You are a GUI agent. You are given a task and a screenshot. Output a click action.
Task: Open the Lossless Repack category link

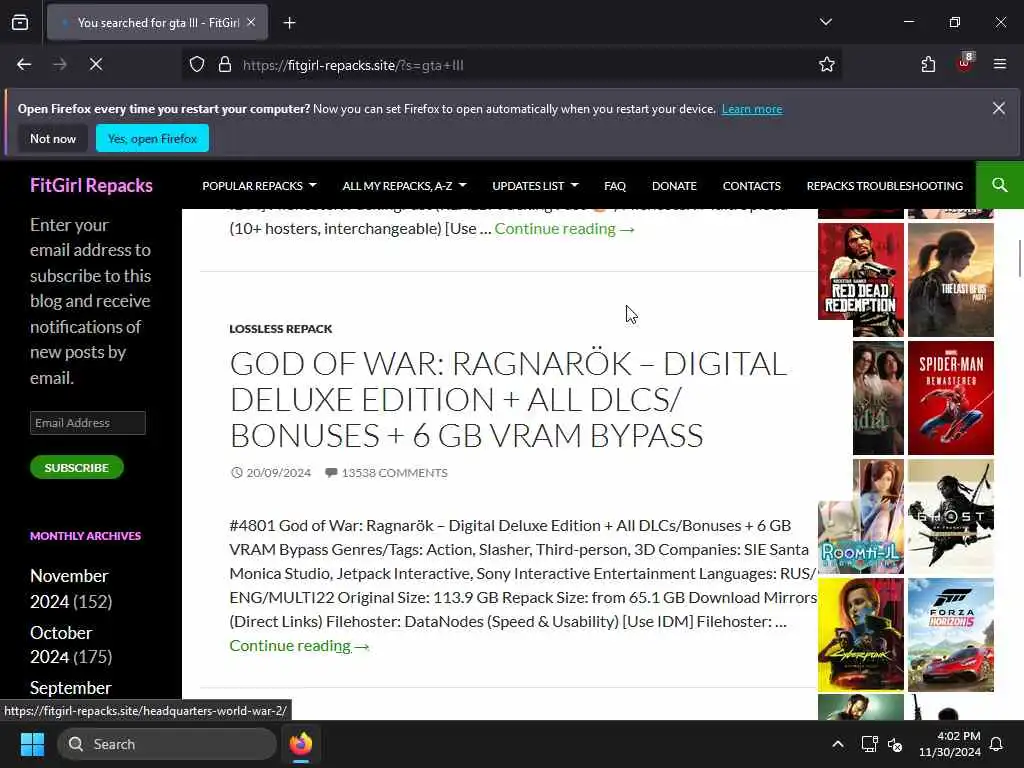tap(281, 329)
